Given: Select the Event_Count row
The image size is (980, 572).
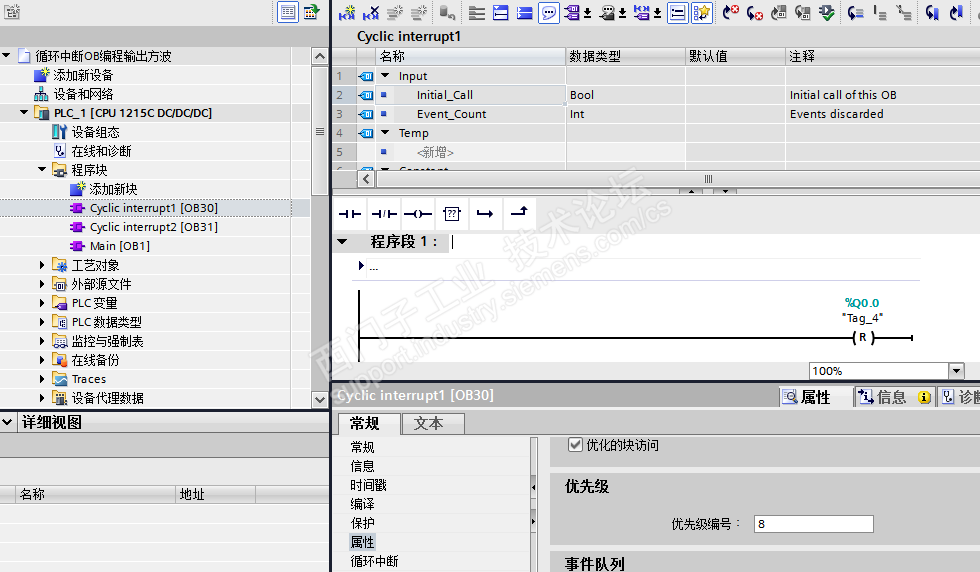Looking at the screenshot, I should (x=656, y=114).
